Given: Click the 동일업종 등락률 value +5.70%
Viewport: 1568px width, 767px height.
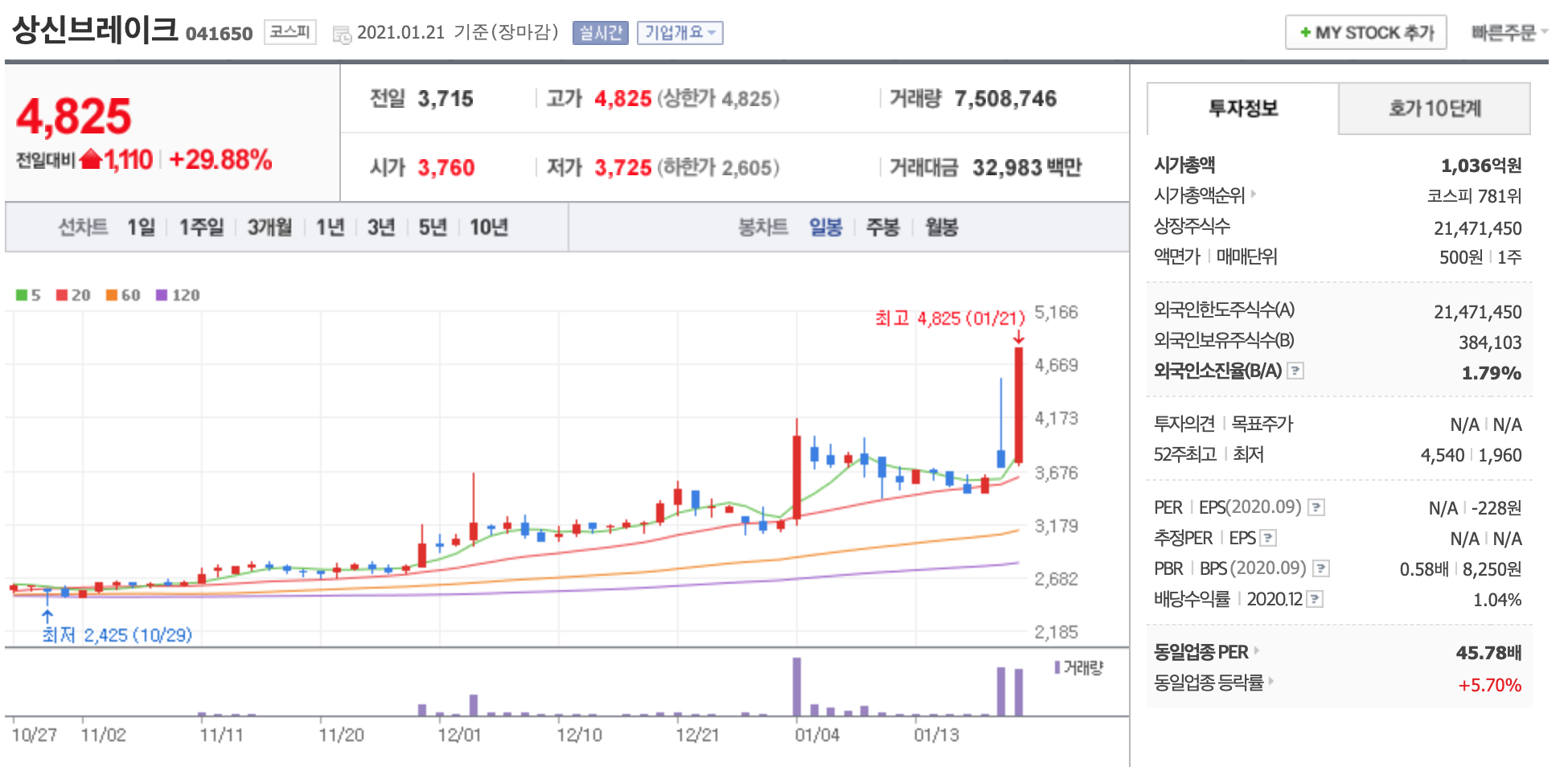Looking at the screenshot, I should coord(1490,685).
